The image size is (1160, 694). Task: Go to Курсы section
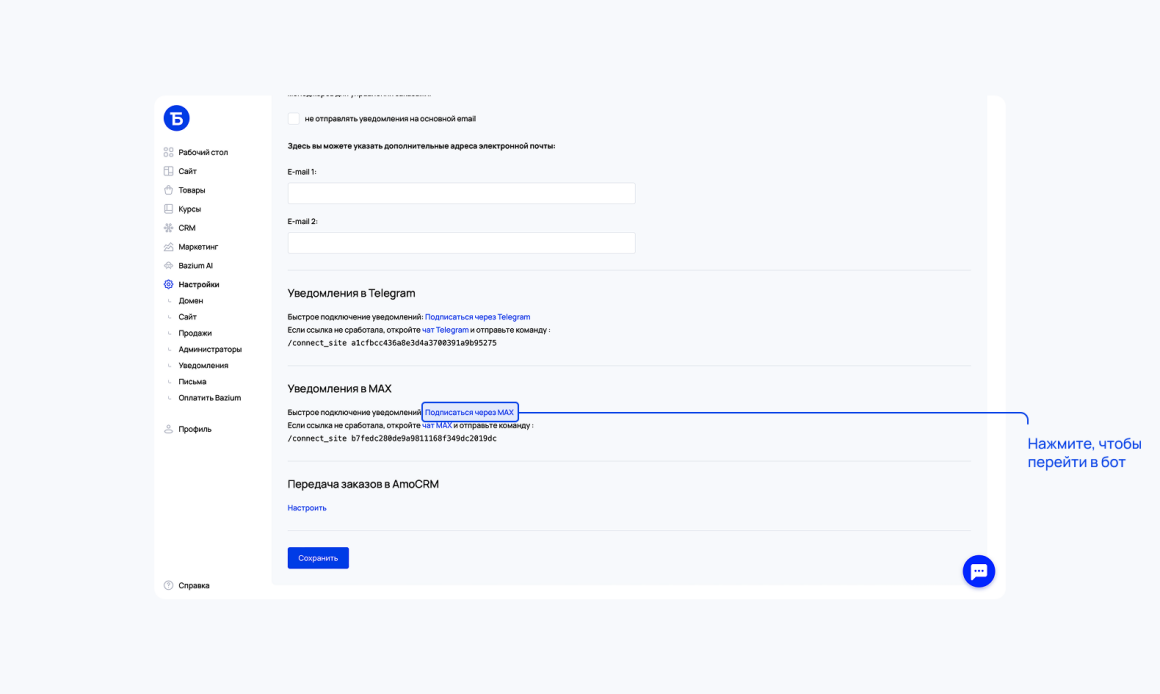coord(189,209)
